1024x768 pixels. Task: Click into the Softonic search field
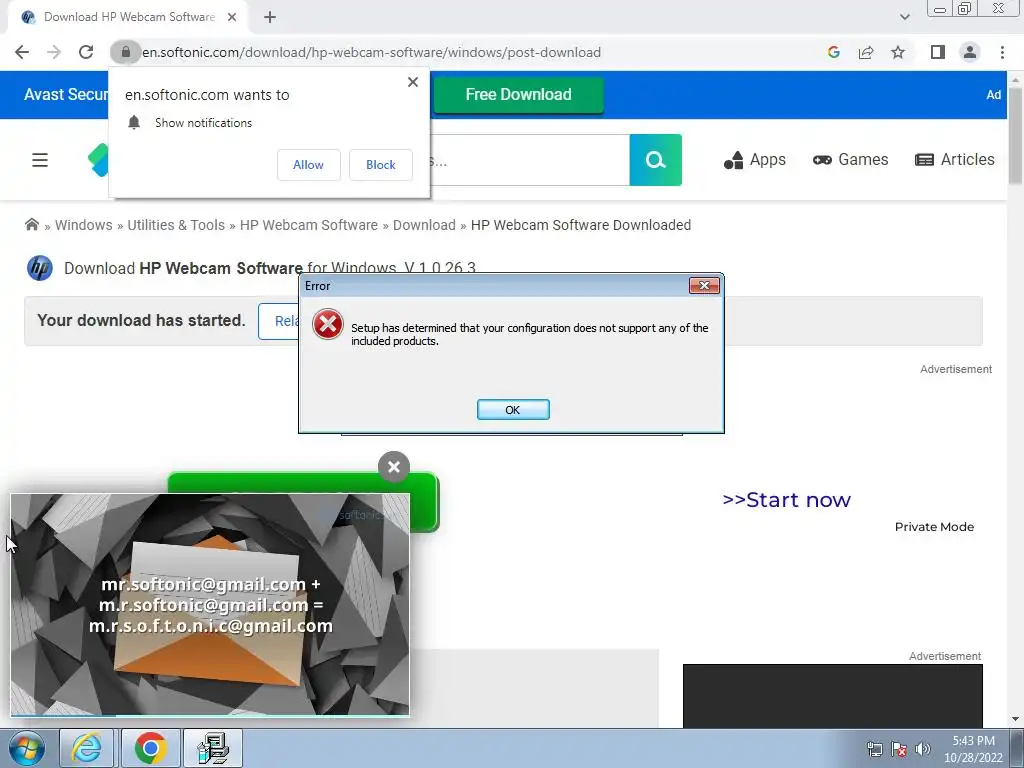(530, 160)
